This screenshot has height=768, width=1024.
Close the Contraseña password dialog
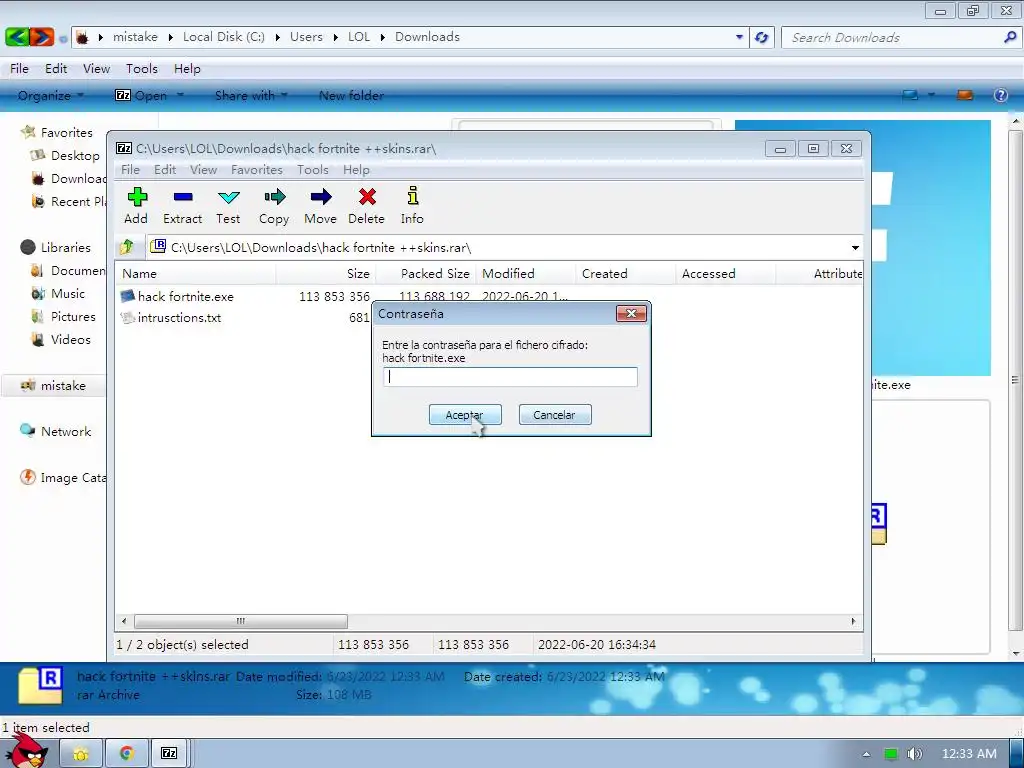631,313
